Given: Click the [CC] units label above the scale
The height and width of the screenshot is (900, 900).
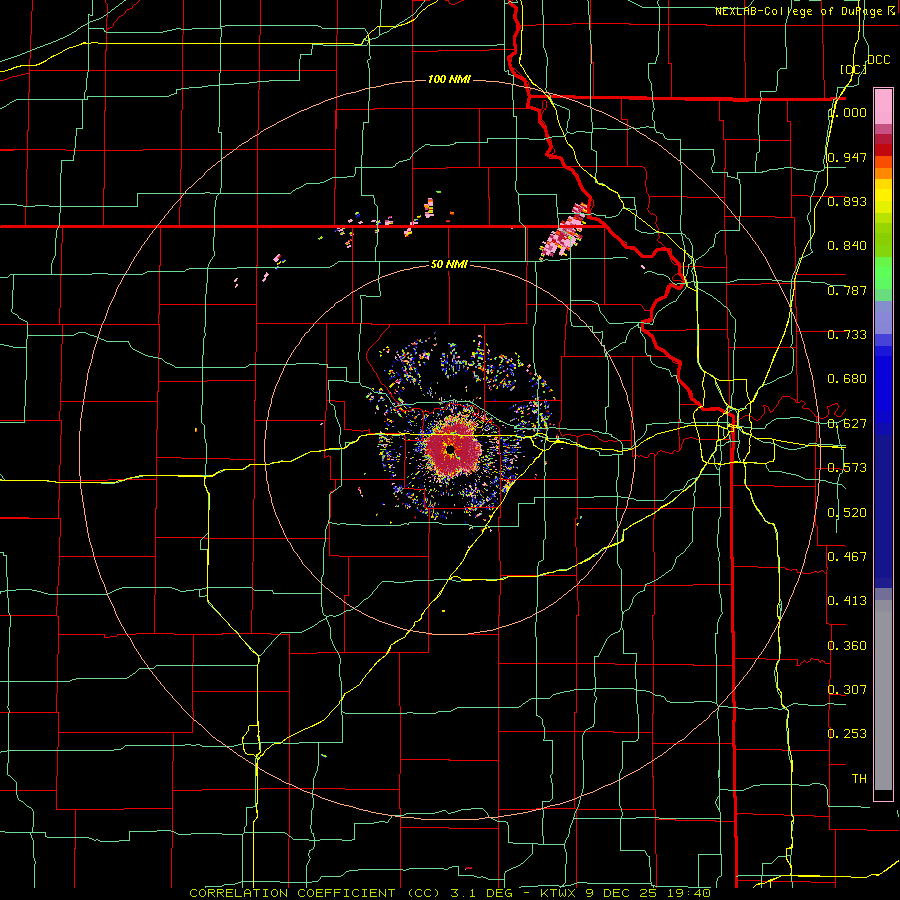Looking at the screenshot, I should [854, 69].
